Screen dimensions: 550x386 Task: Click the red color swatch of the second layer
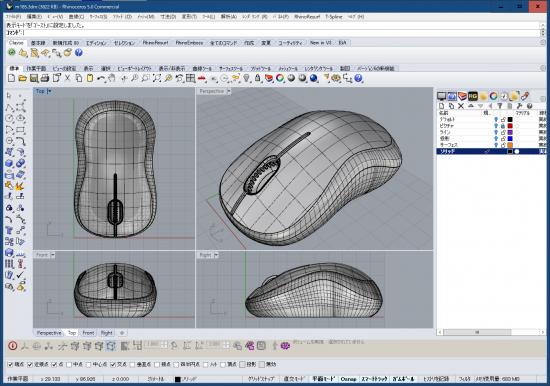[510, 126]
